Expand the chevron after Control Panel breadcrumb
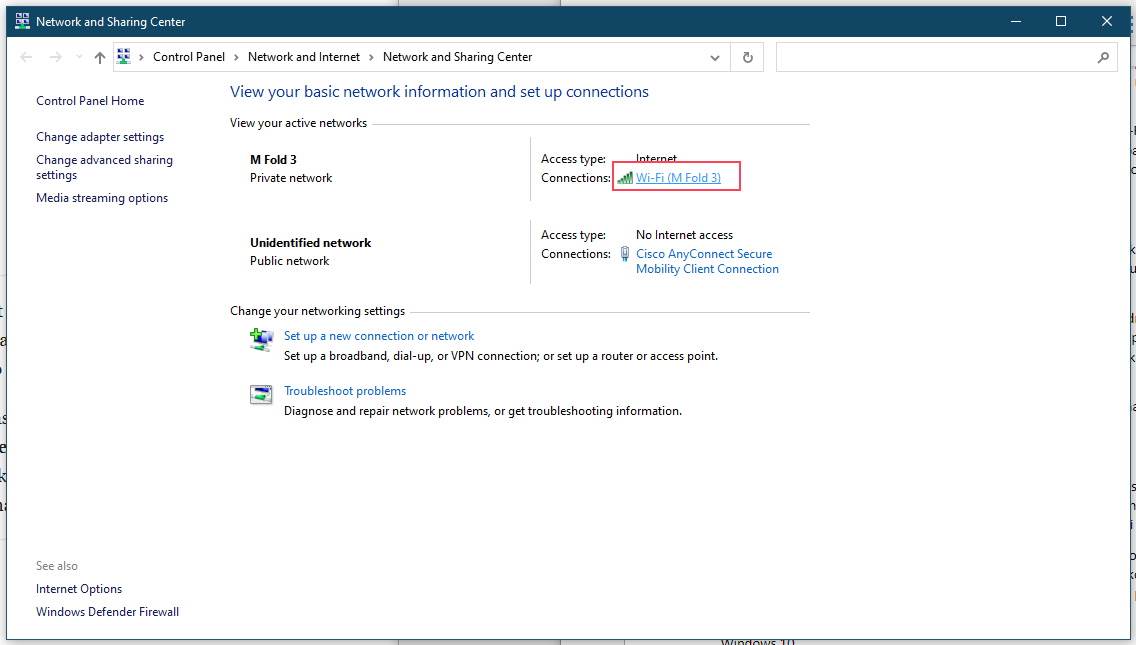Screen dimensions: 1136x645 pos(237,58)
